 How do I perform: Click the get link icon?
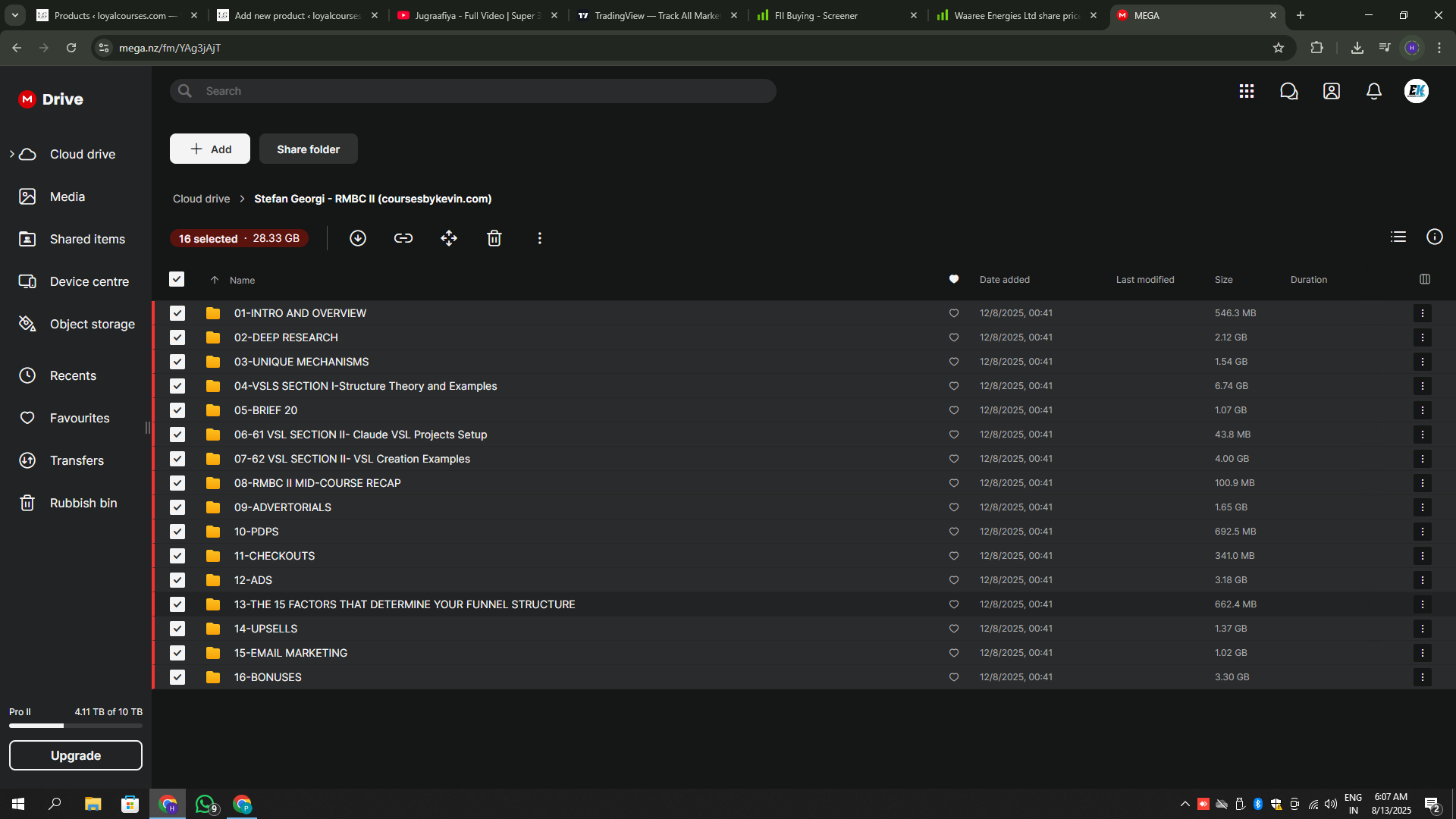(x=403, y=238)
